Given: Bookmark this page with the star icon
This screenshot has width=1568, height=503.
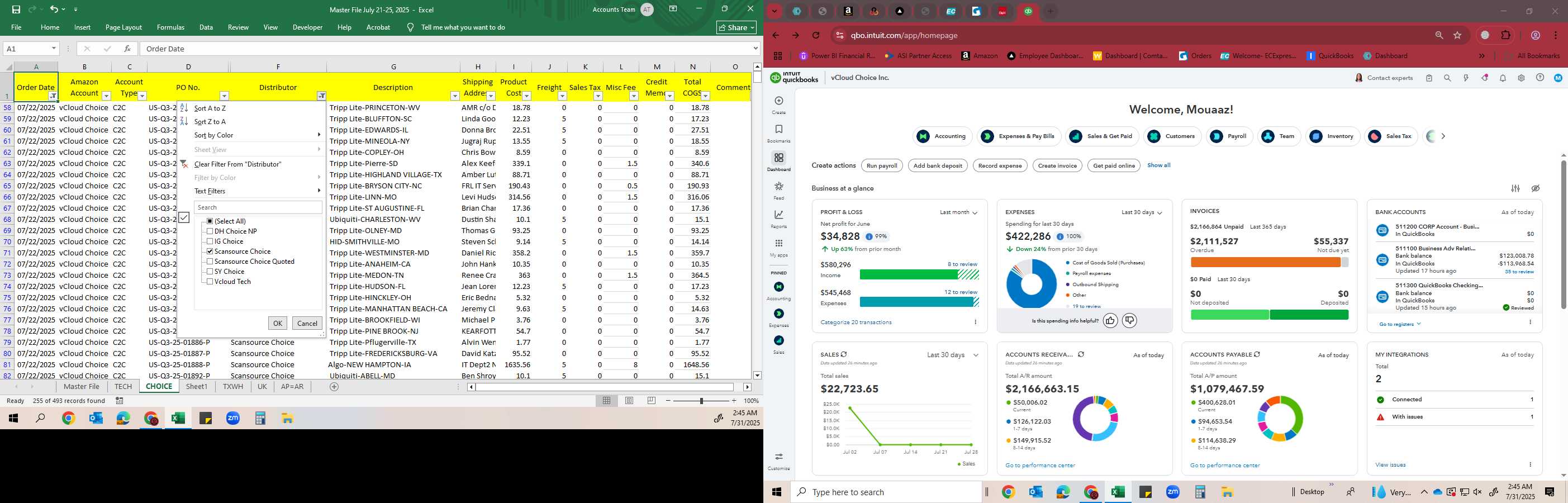Looking at the screenshot, I should coord(1458,35).
